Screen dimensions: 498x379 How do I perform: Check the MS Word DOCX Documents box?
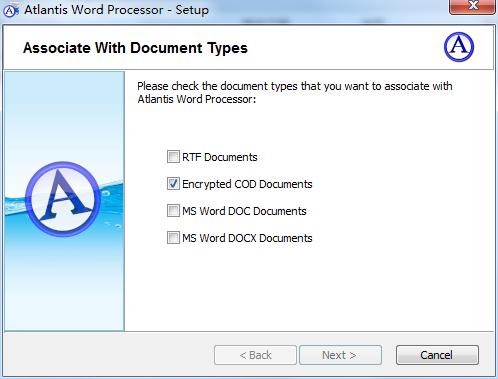(x=173, y=237)
